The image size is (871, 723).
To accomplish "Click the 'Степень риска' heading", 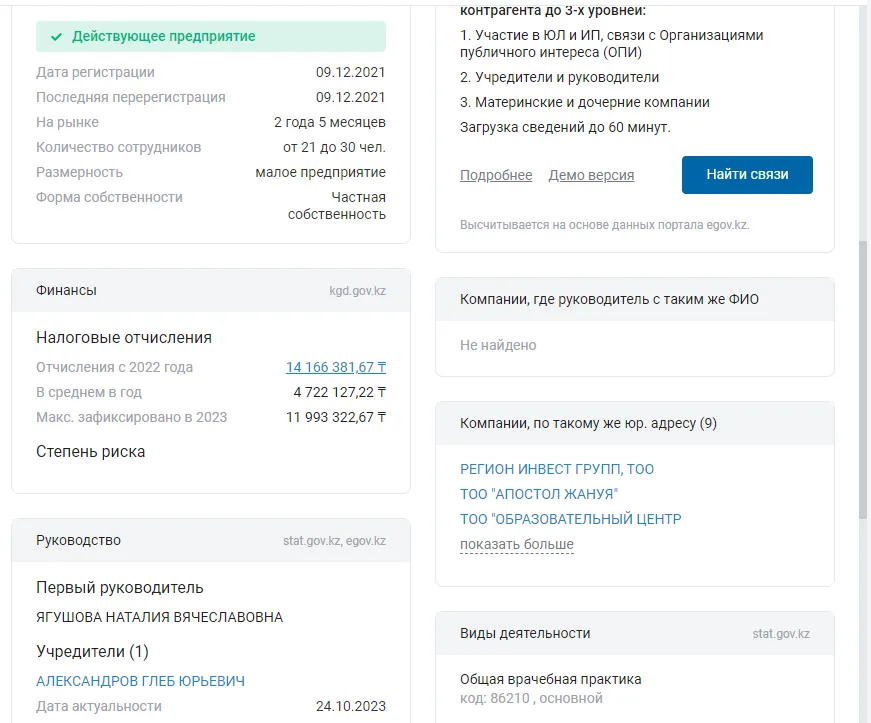I will 91,451.
